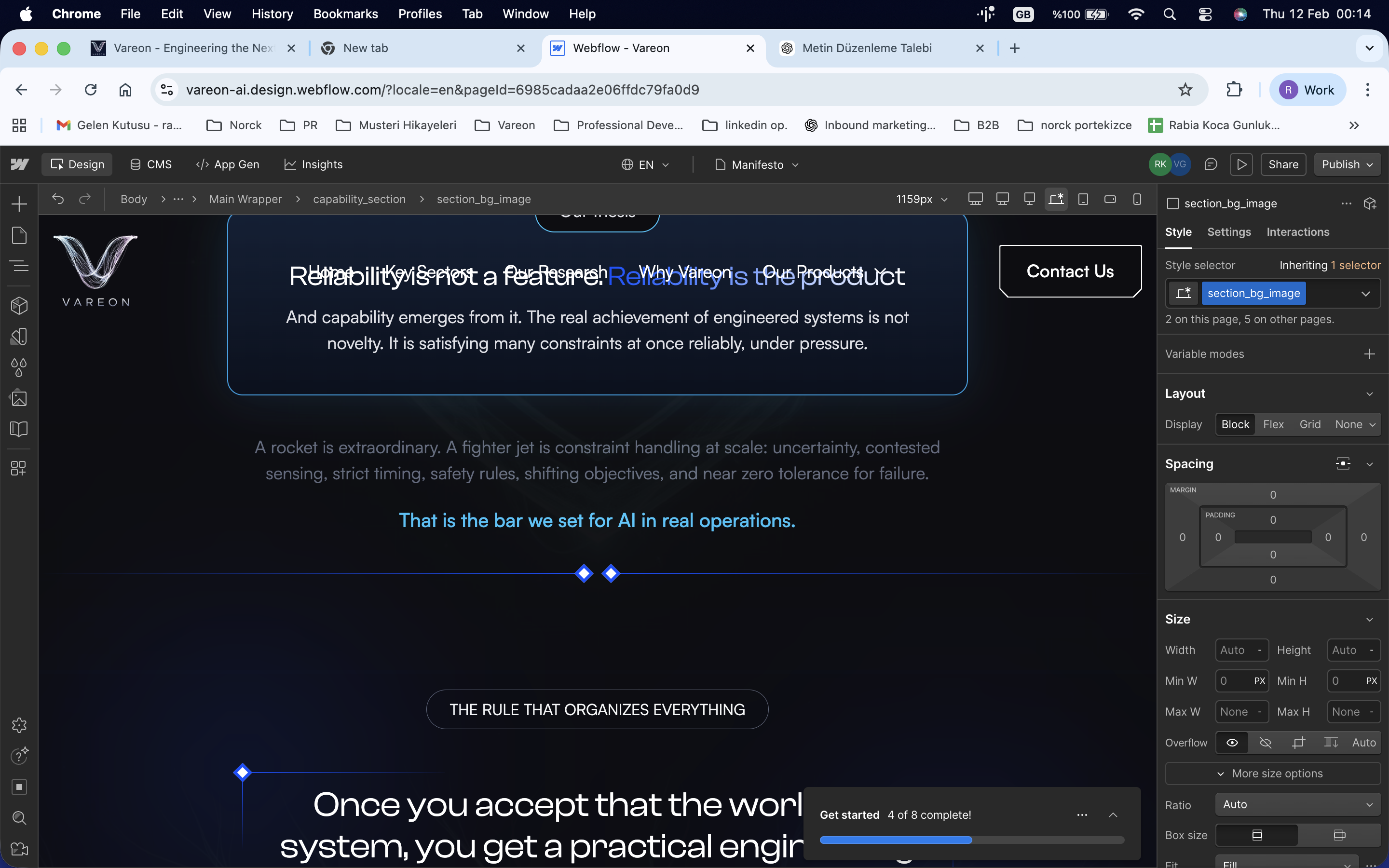Click the Get started progress bar
This screenshot has width=1389, height=868.
[x=971, y=840]
